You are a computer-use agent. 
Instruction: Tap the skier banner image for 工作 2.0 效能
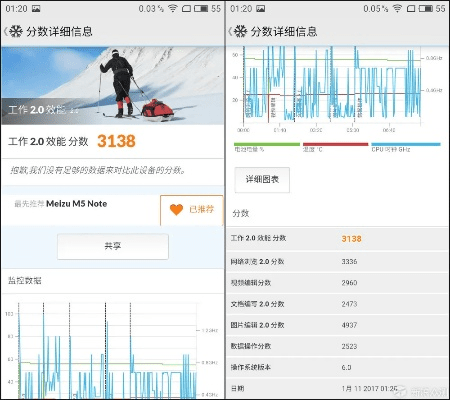pyautogui.click(x=112, y=86)
